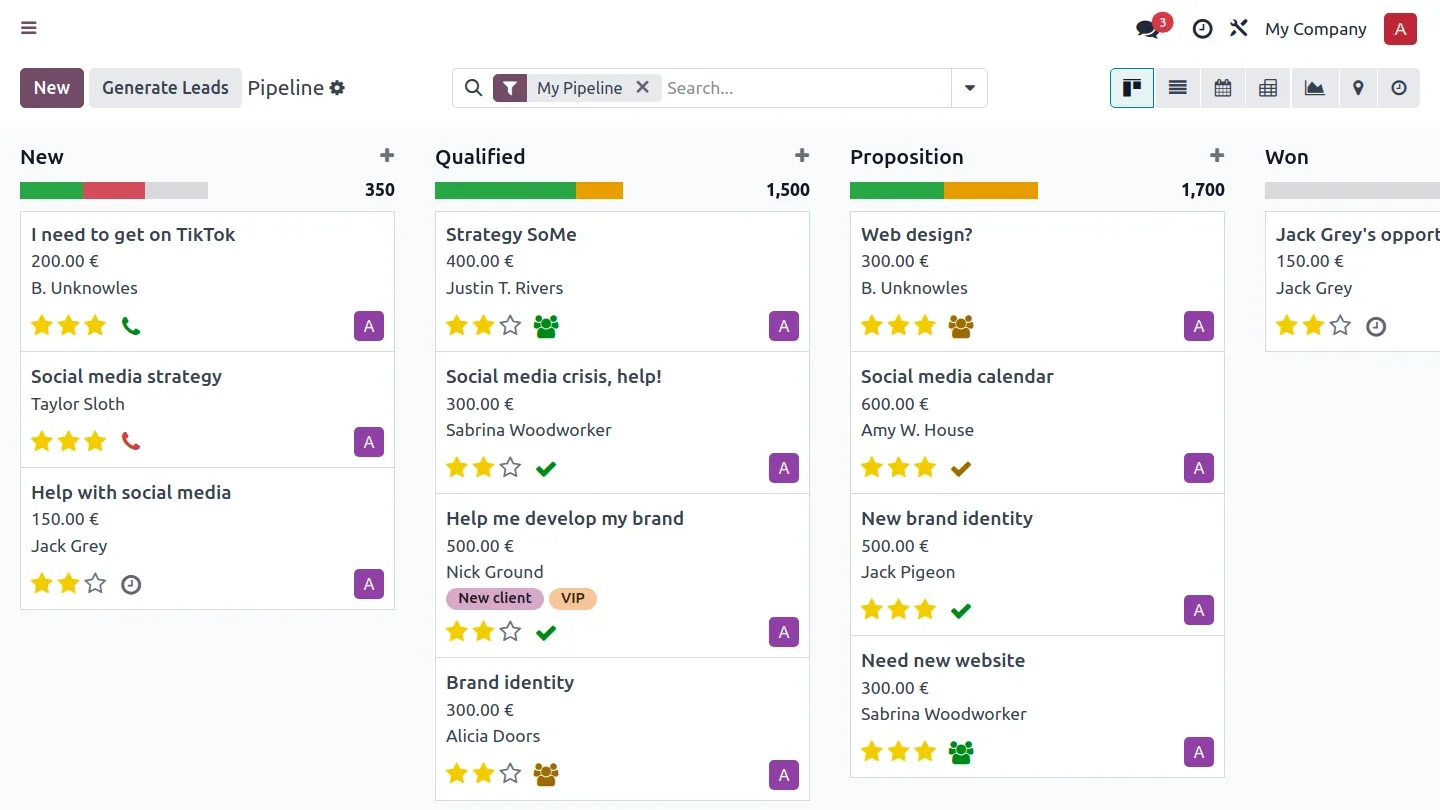Click the Generate Leads button
This screenshot has height=810, width=1440.
(x=165, y=88)
